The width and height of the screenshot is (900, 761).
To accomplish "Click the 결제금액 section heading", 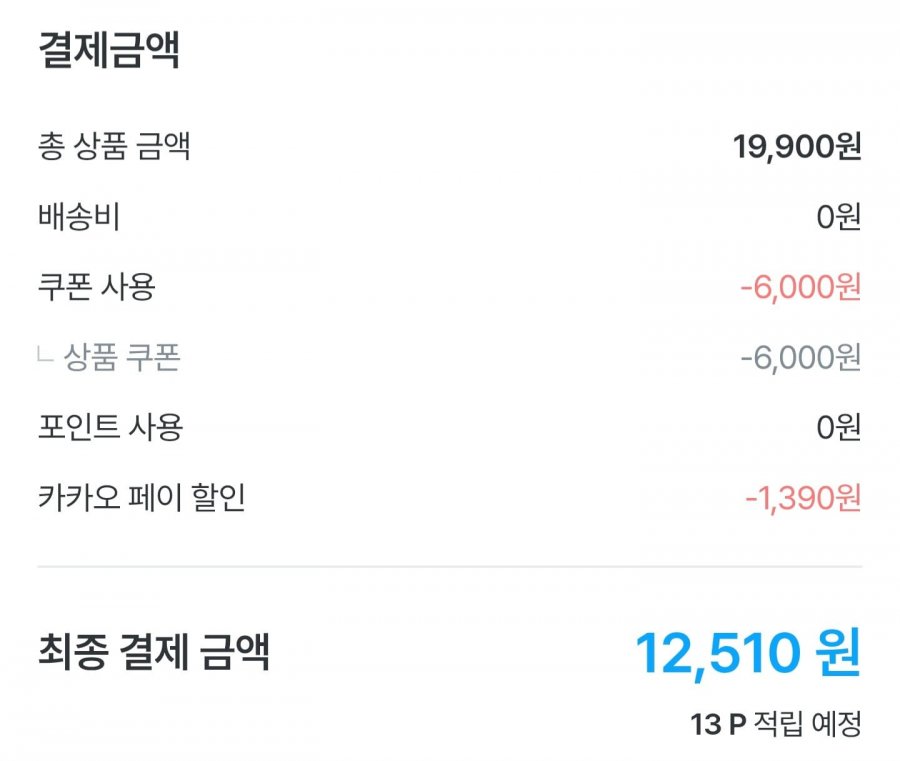I will tap(109, 50).
